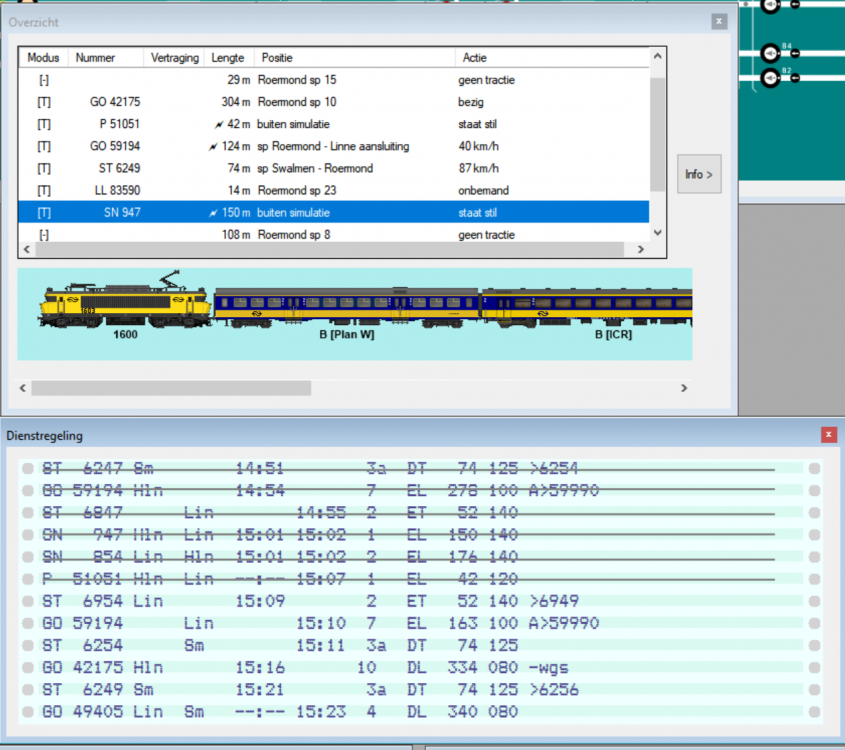Toggle left indicator of ST 6954 timetable row
The width and height of the screenshot is (845, 750).
(27, 603)
